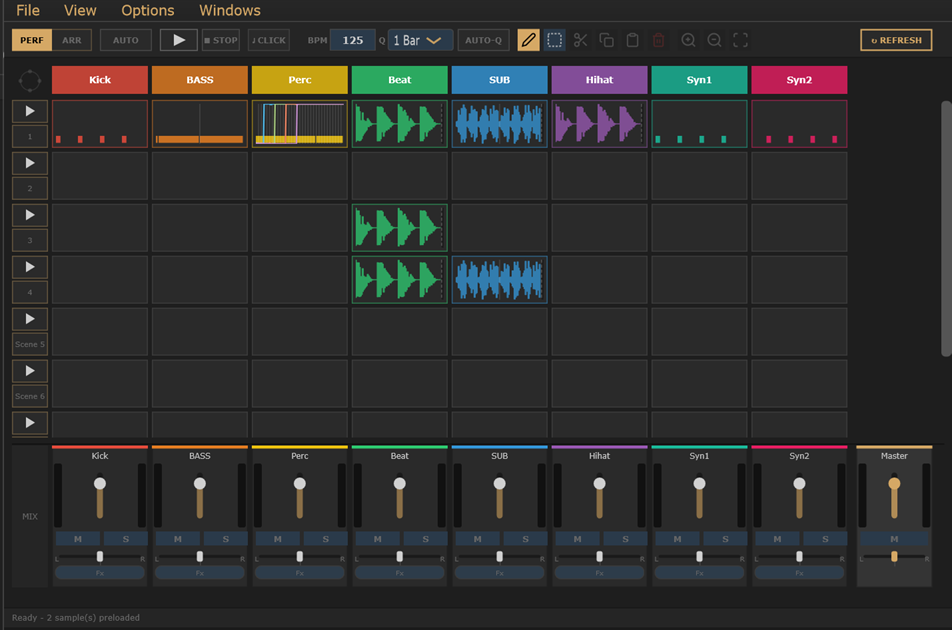Select the Syn1 clip in scene 1

point(699,124)
